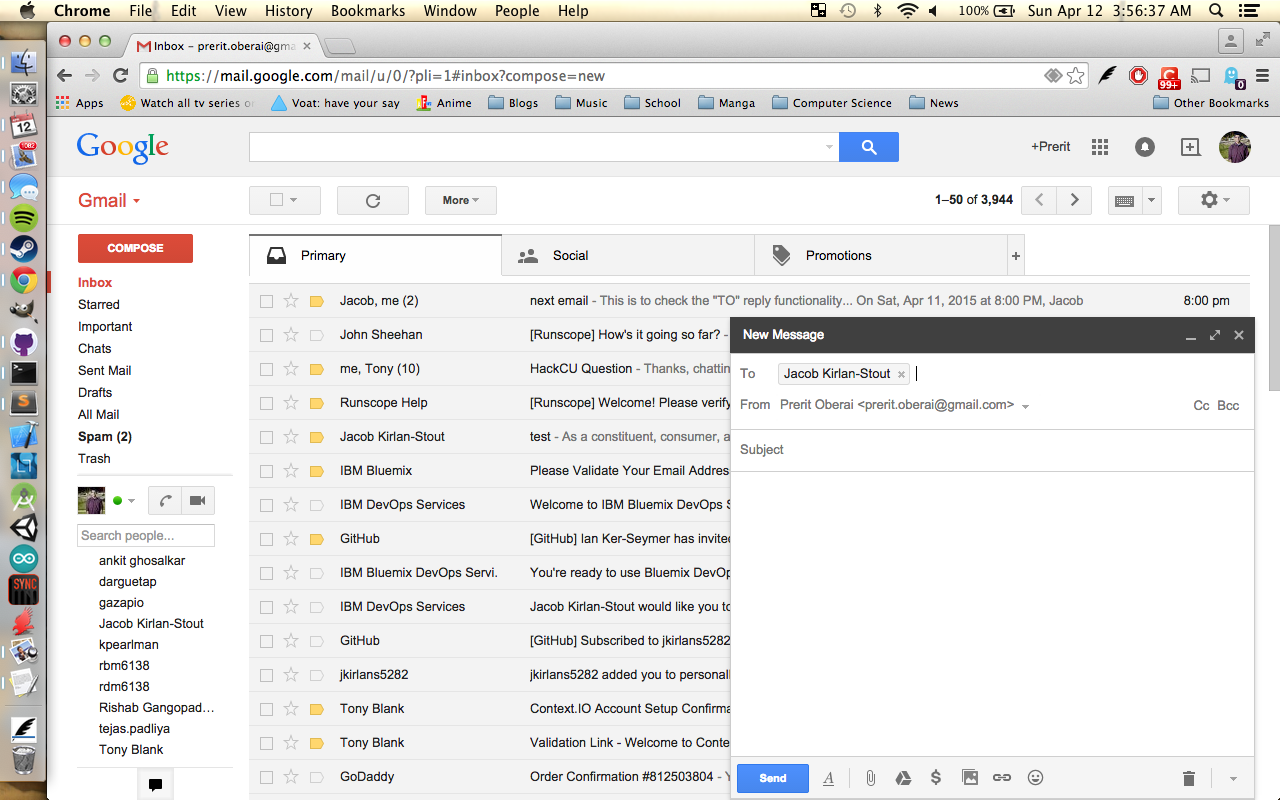This screenshot has height=800, width=1280.
Task: Open input tools dropdown arrow
Action: (x=1151, y=200)
